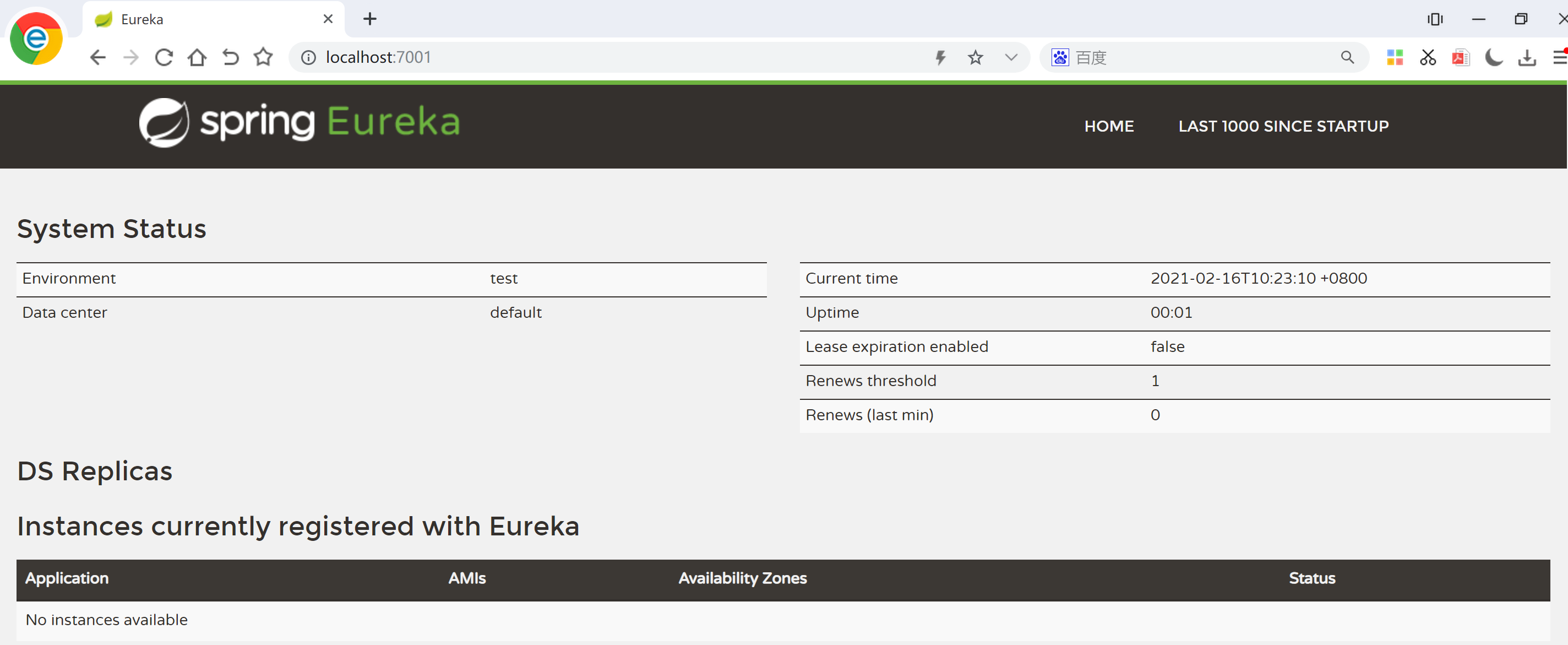
Task: Open the downloads icon
Action: click(1527, 58)
